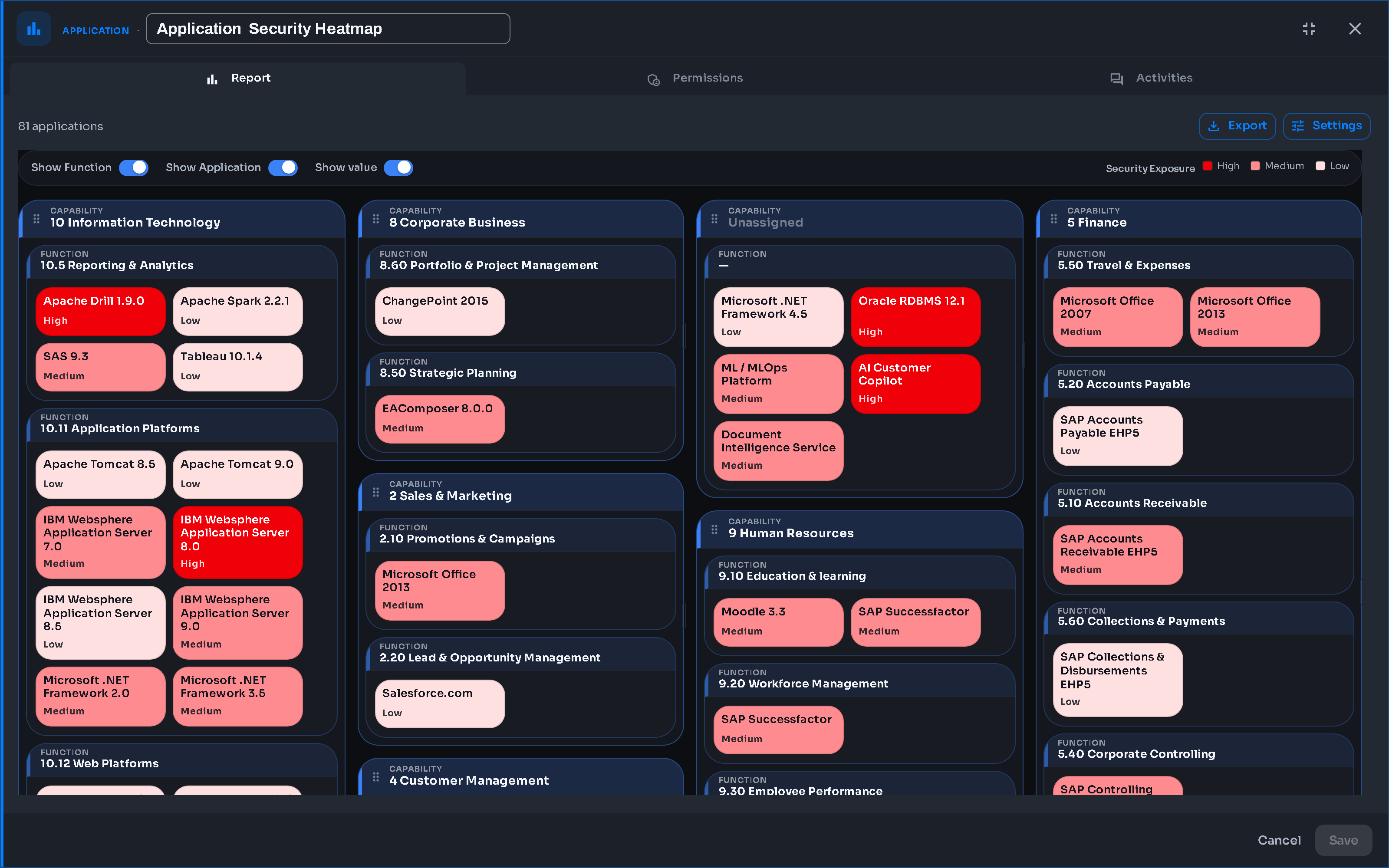Select the Microsoft Office 2007 card
The height and width of the screenshot is (868, 1389).
[1118, 317]
